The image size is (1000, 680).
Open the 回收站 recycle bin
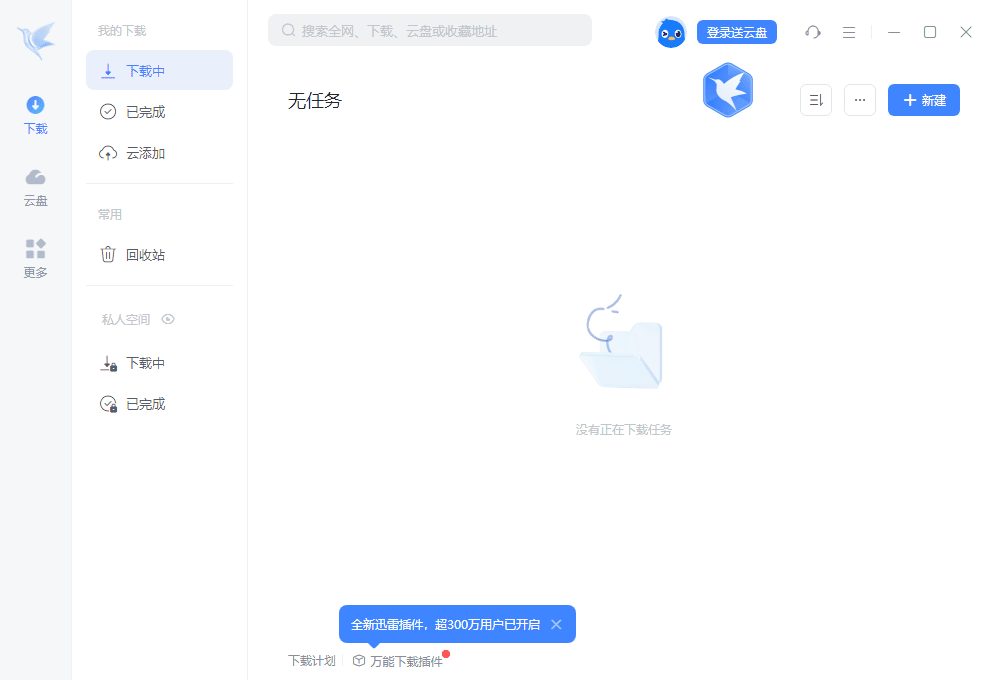159,255
